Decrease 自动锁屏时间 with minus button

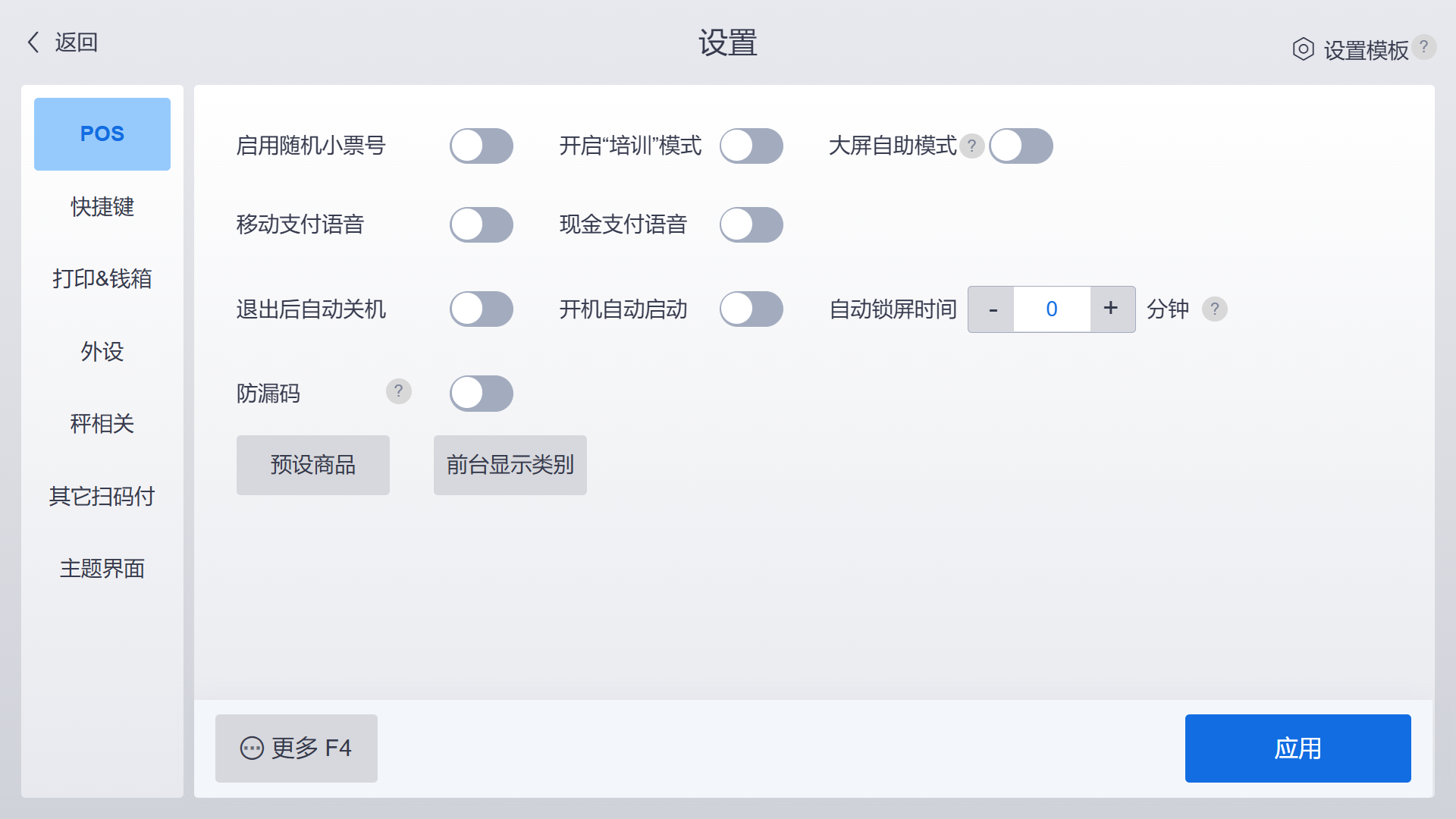[992, 309]
